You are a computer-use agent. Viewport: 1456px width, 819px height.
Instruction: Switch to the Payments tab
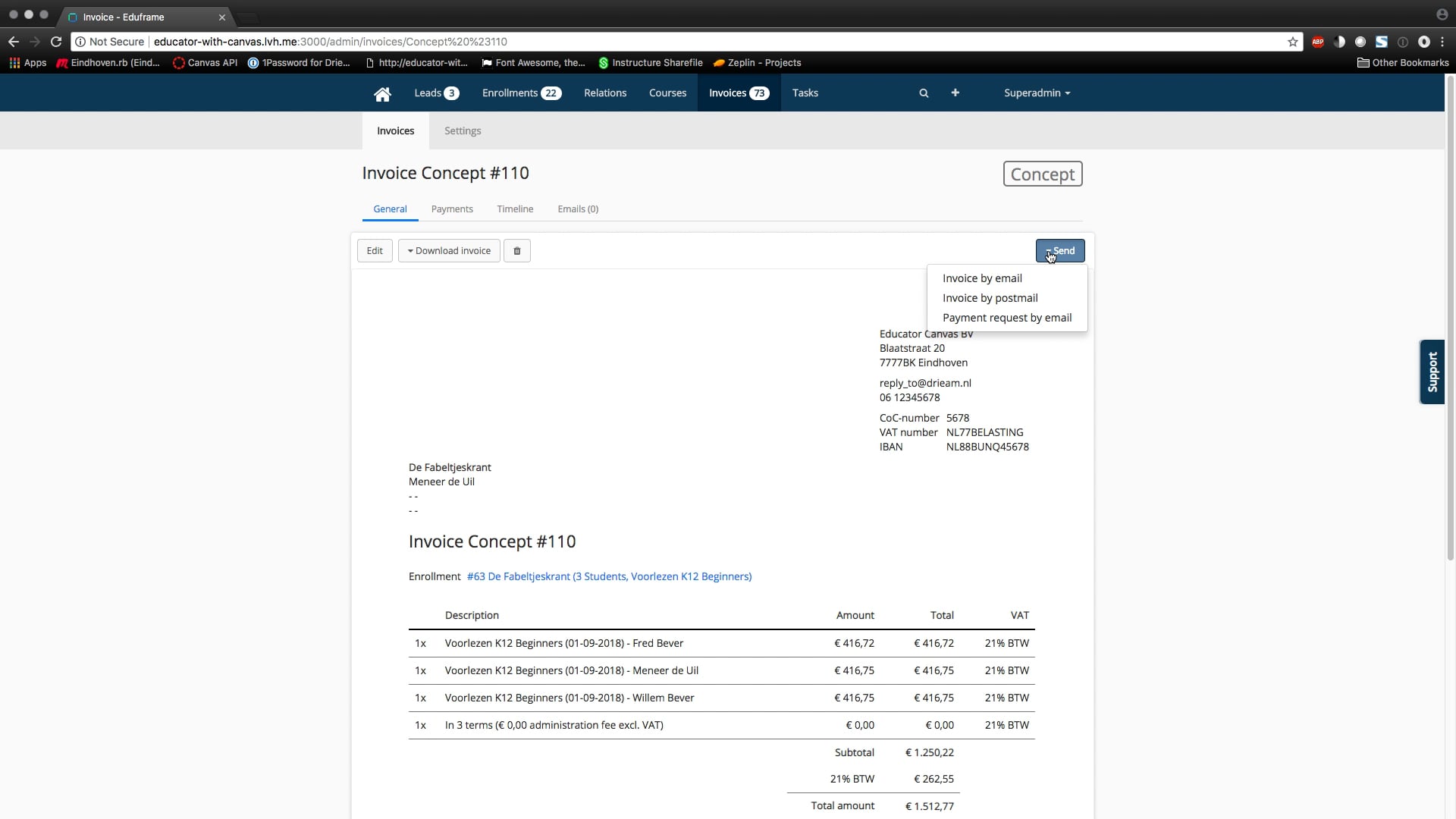click(x=451, y=209)
